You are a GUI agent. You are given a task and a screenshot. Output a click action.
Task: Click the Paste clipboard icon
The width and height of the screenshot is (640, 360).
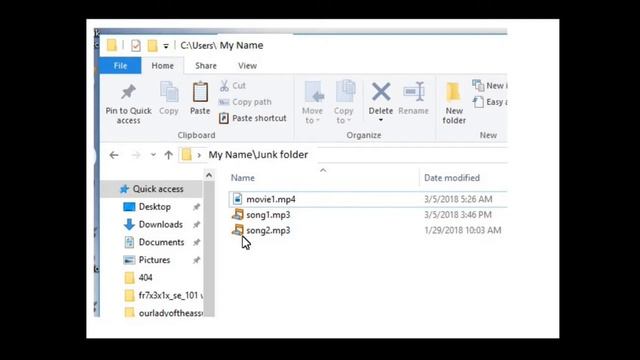(200, 92)
